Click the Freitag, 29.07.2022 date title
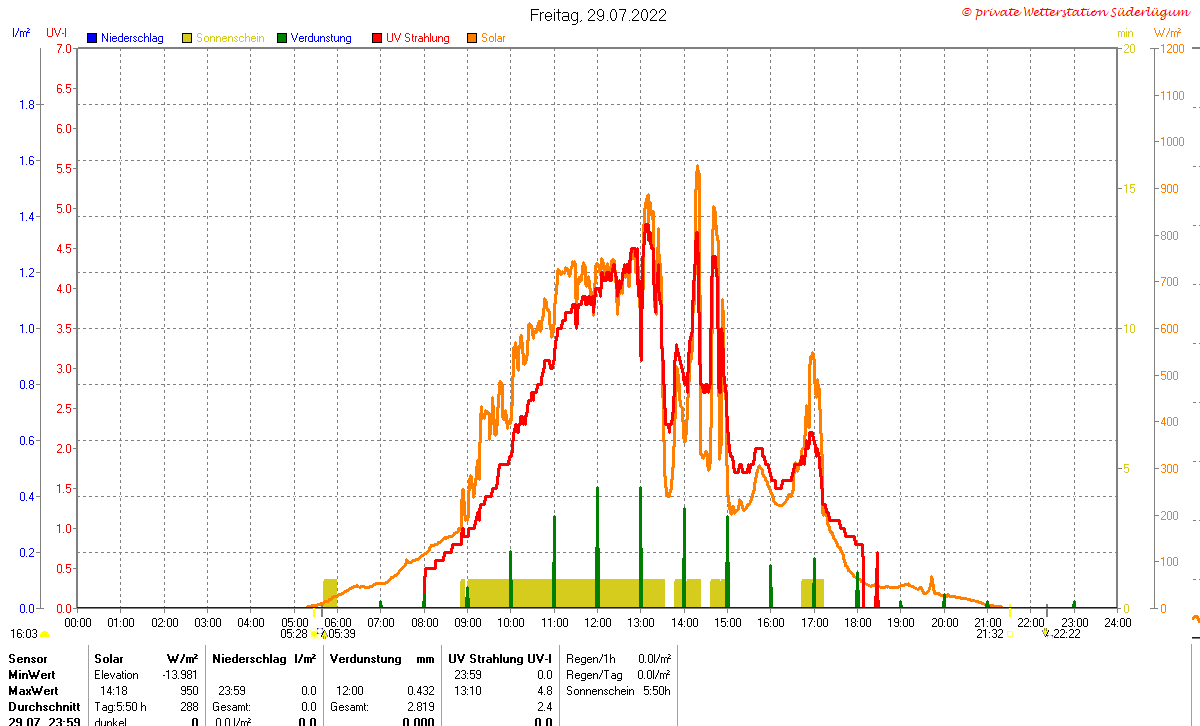The width and height of the screenshot is (1200, 726). 598,15
